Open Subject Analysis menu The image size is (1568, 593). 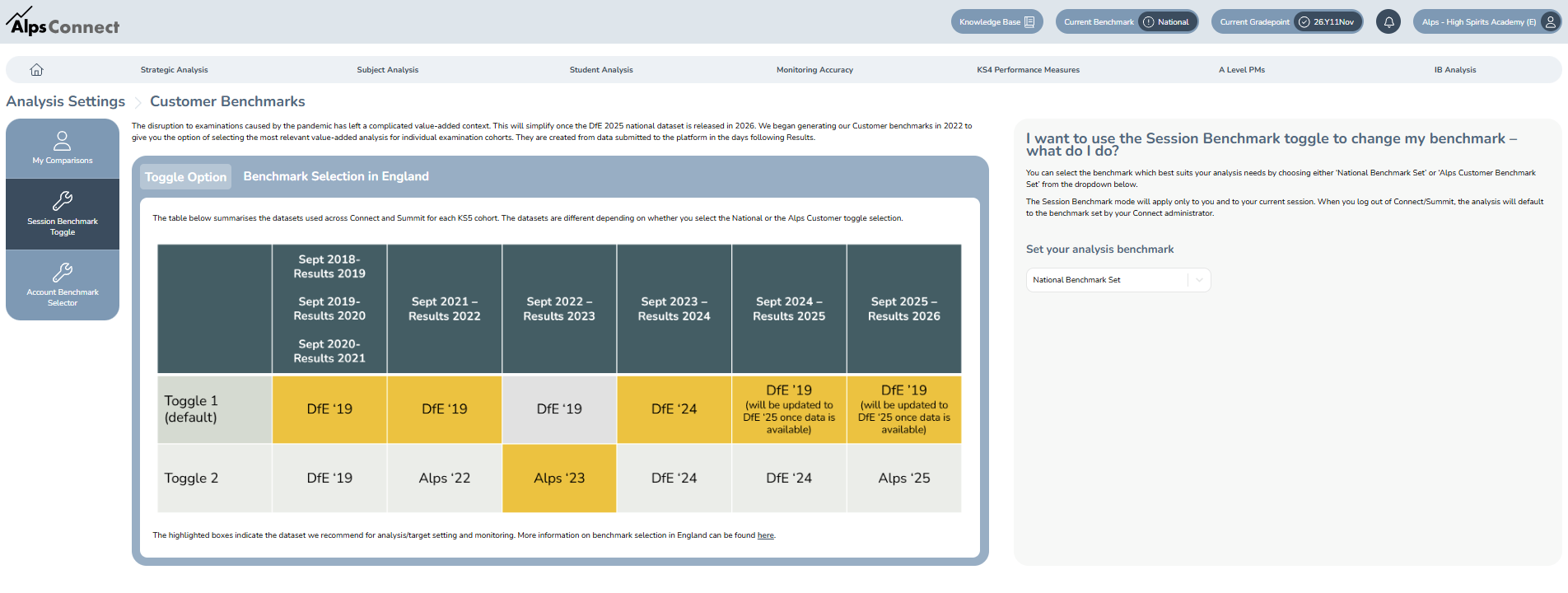[x=388, y=70]
